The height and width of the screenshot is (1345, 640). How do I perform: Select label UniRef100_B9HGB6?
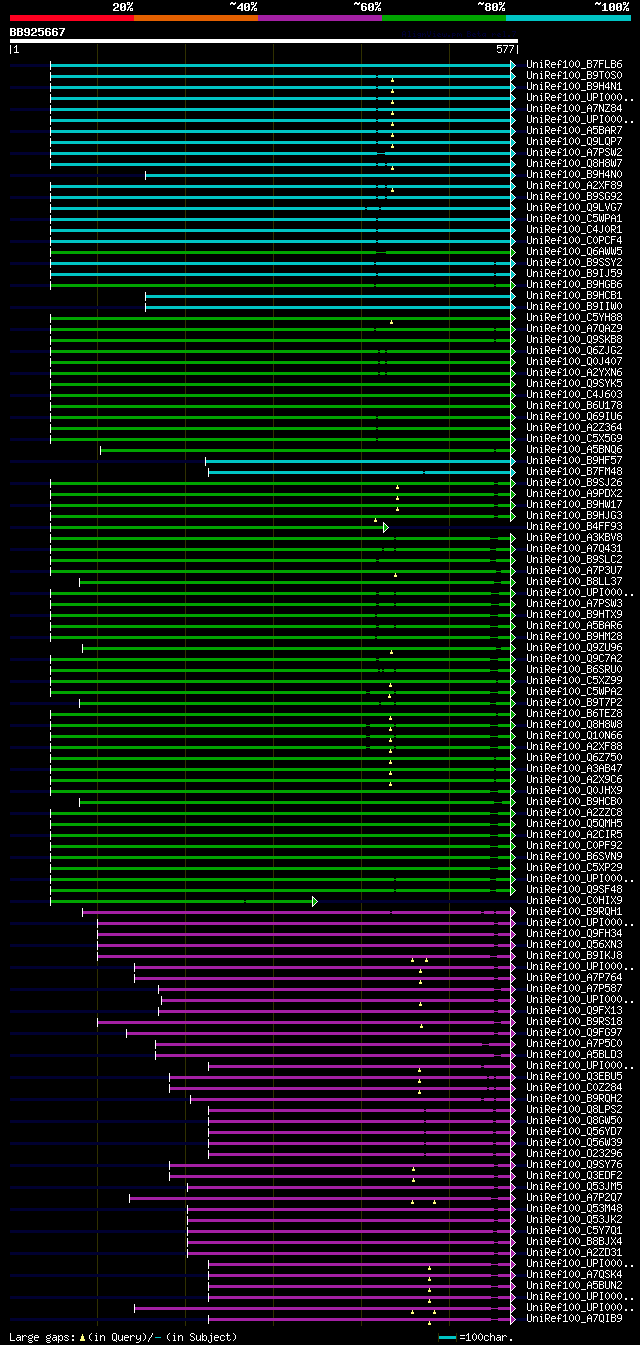click(x=574, y=284)
